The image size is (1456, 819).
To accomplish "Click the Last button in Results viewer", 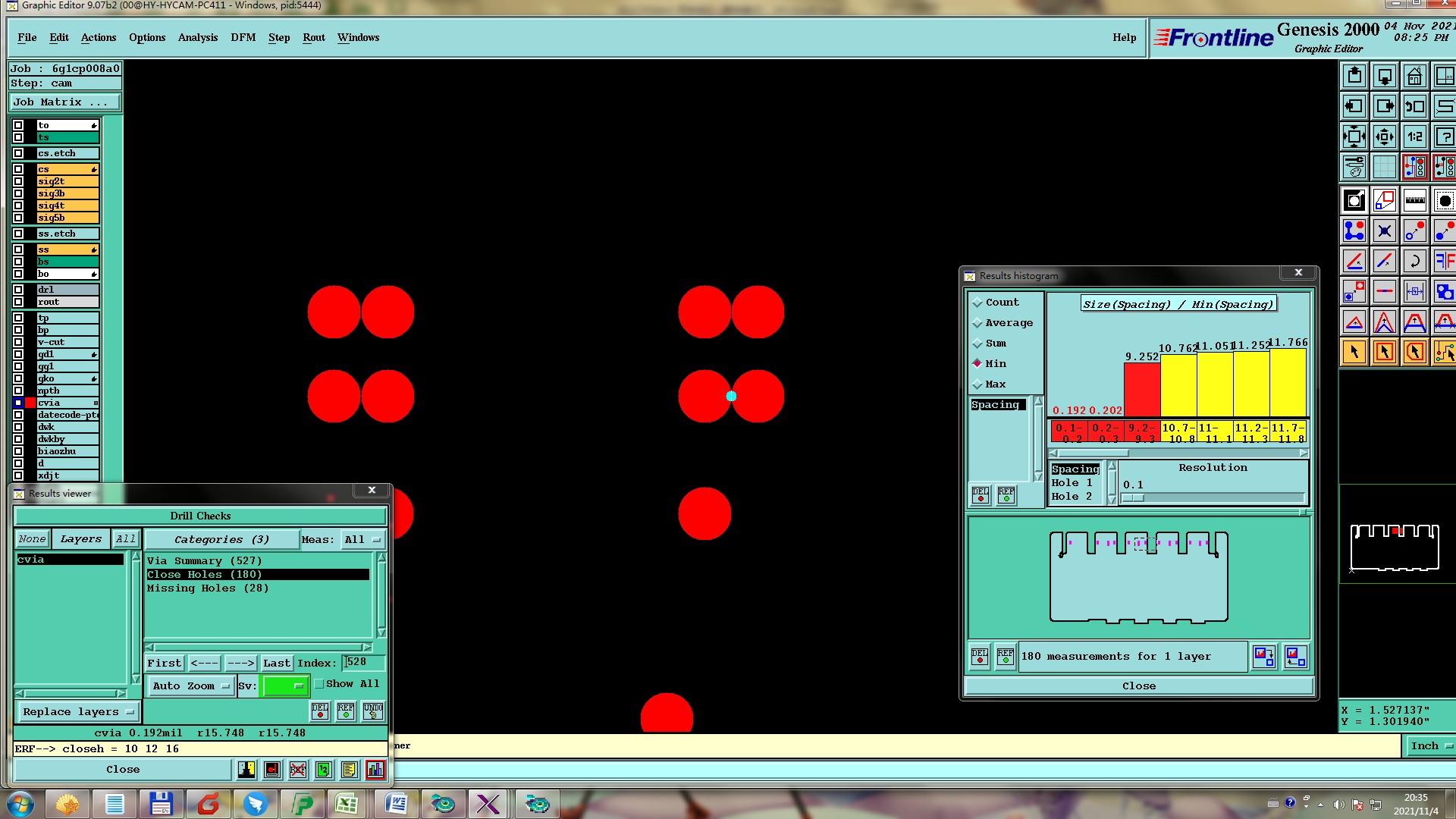I will pos(276,663).
